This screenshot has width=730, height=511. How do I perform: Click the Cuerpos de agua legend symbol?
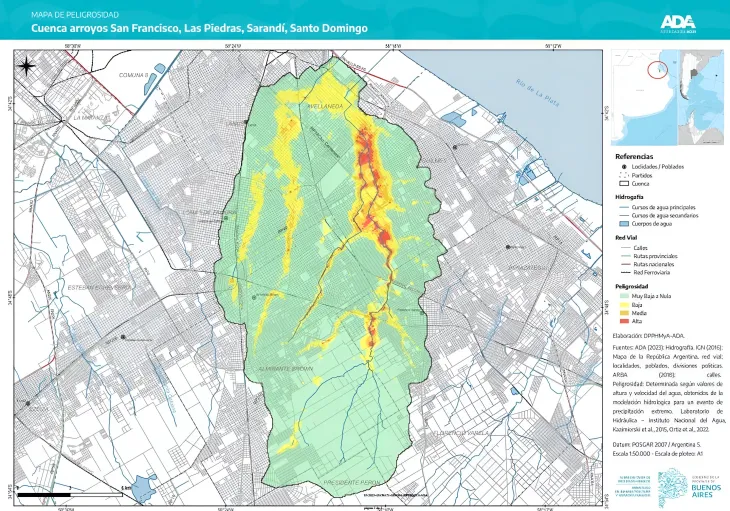(x=623, y=224)
